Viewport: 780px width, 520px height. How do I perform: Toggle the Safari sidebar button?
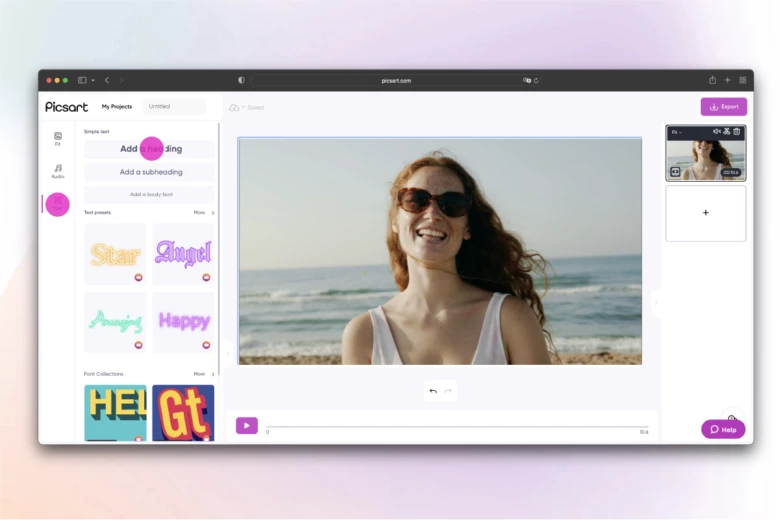coord(82,80)
